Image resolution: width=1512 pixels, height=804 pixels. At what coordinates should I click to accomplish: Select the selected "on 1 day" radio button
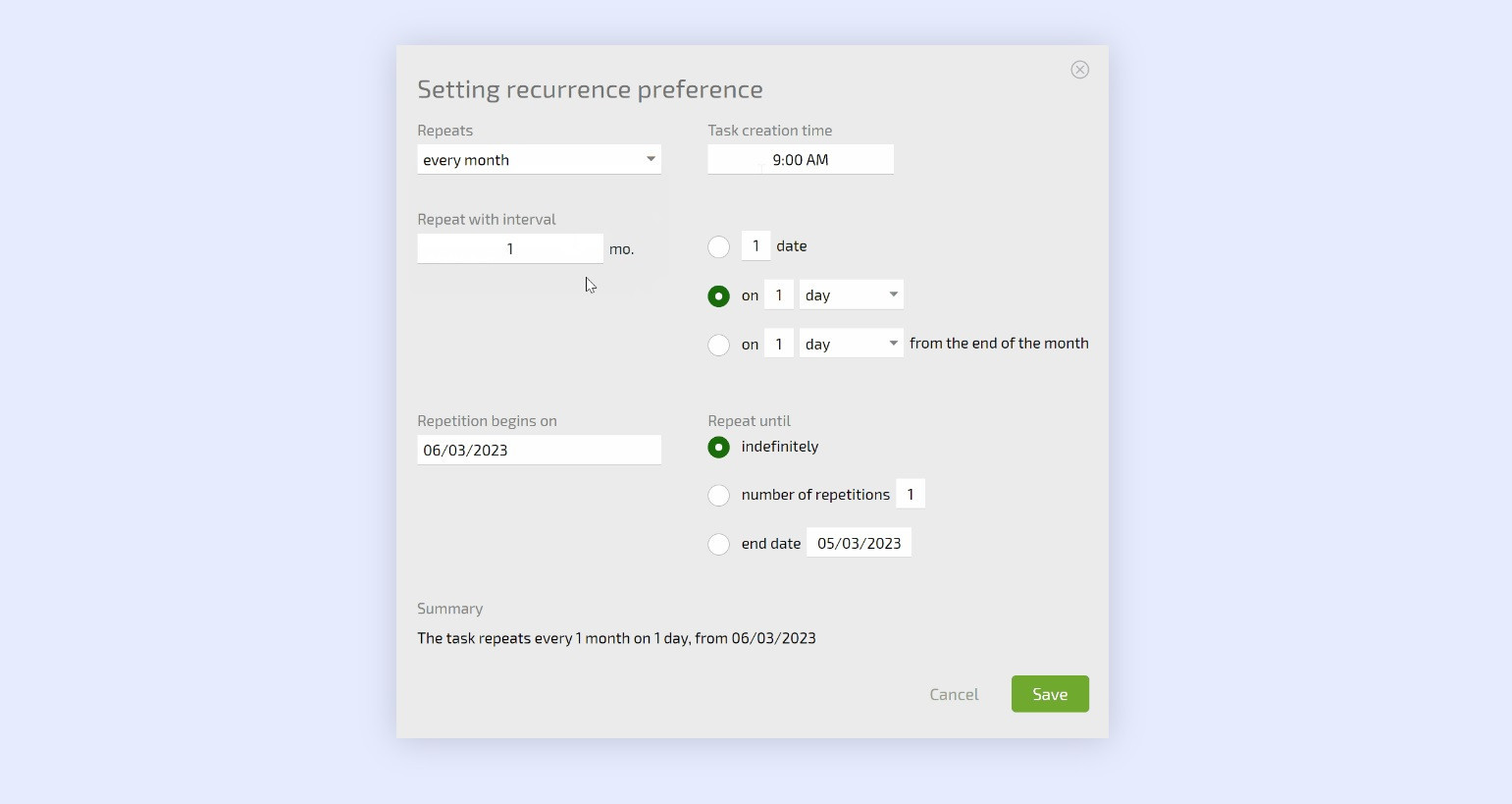coord(719,296)
